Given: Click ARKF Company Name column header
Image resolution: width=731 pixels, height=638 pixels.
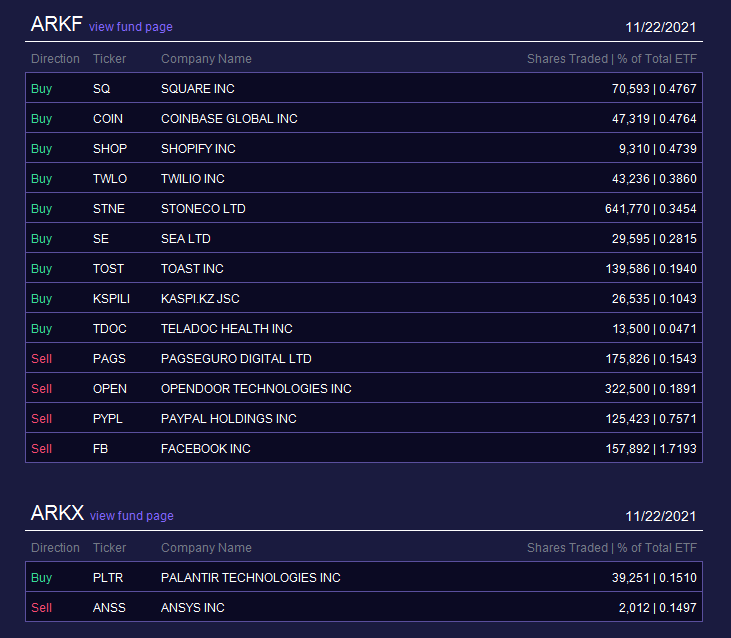Looking at the screenshot, I should pyautogui.click(x=206, y=59).
